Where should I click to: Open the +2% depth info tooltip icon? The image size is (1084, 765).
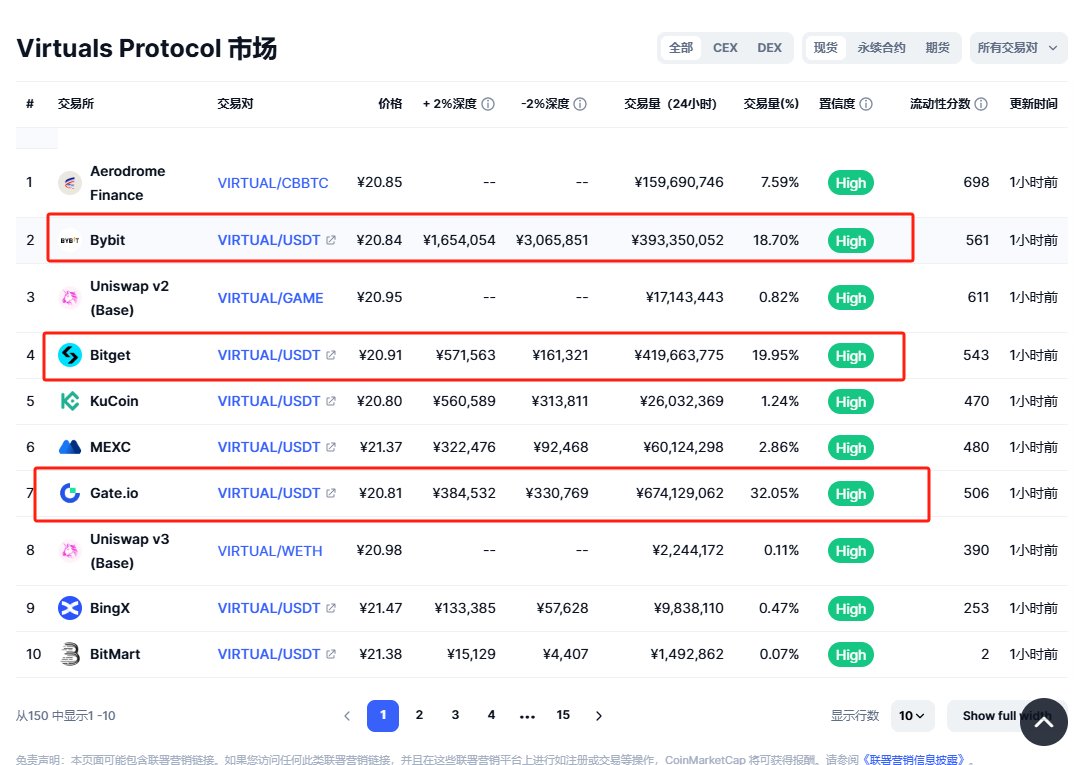pos(488,104)
